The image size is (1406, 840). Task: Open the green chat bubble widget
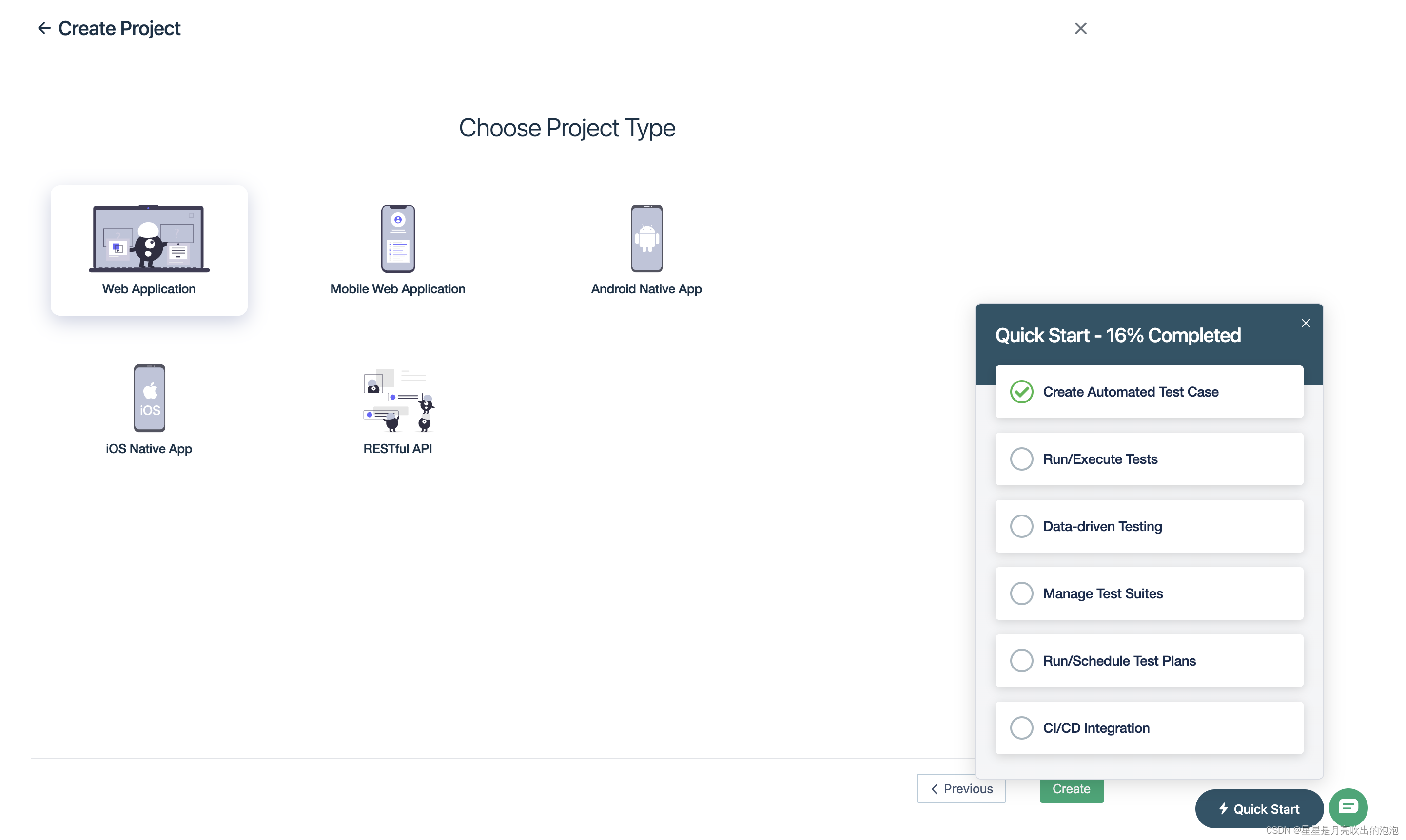[1347, 806]
